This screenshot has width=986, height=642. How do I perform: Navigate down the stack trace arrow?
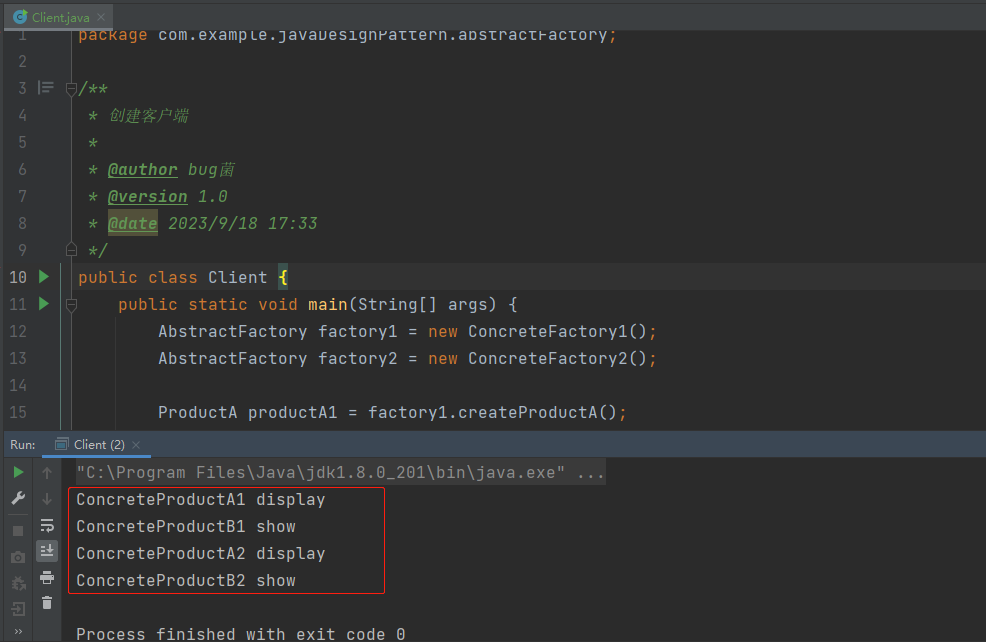click(47, 499)
